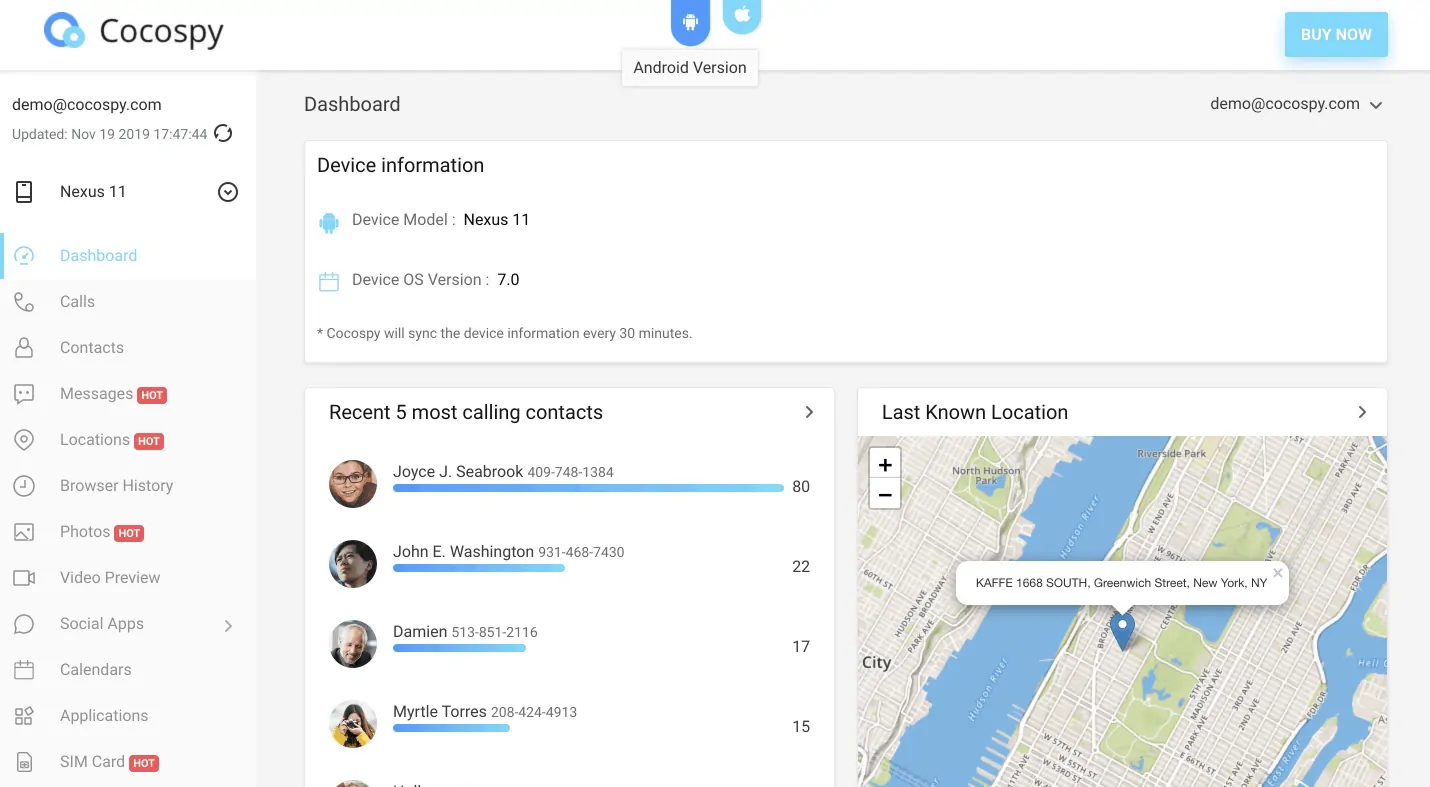The height and width of the screenshot is (787, 1430).
Task: Click the Device information heading
Action: (400, 166)
